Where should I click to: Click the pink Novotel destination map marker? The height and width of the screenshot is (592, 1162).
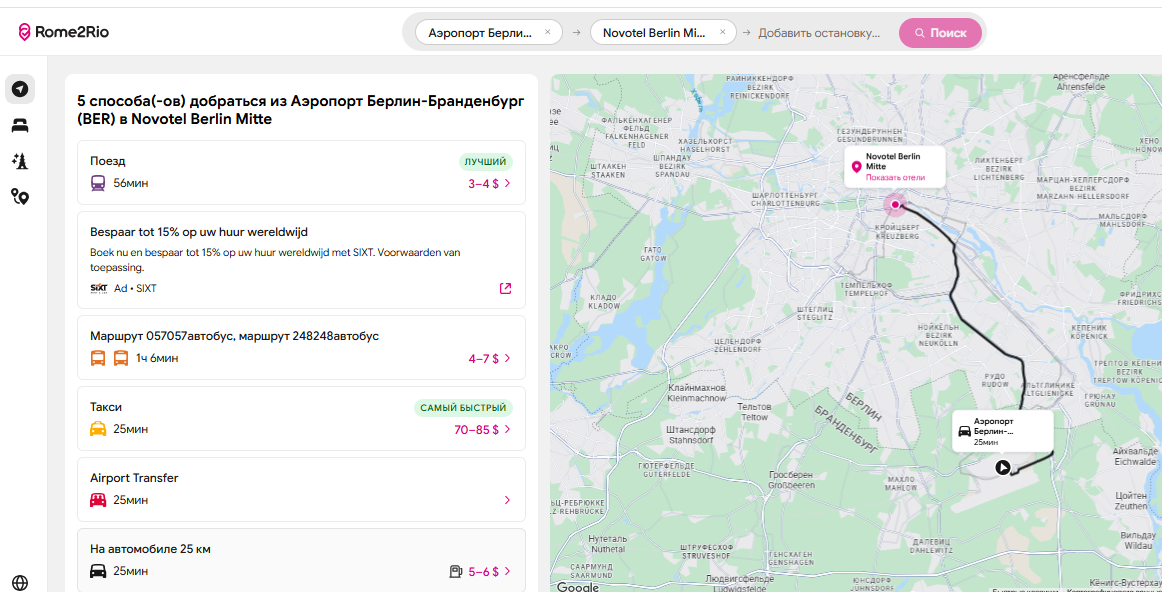(895, 204)
